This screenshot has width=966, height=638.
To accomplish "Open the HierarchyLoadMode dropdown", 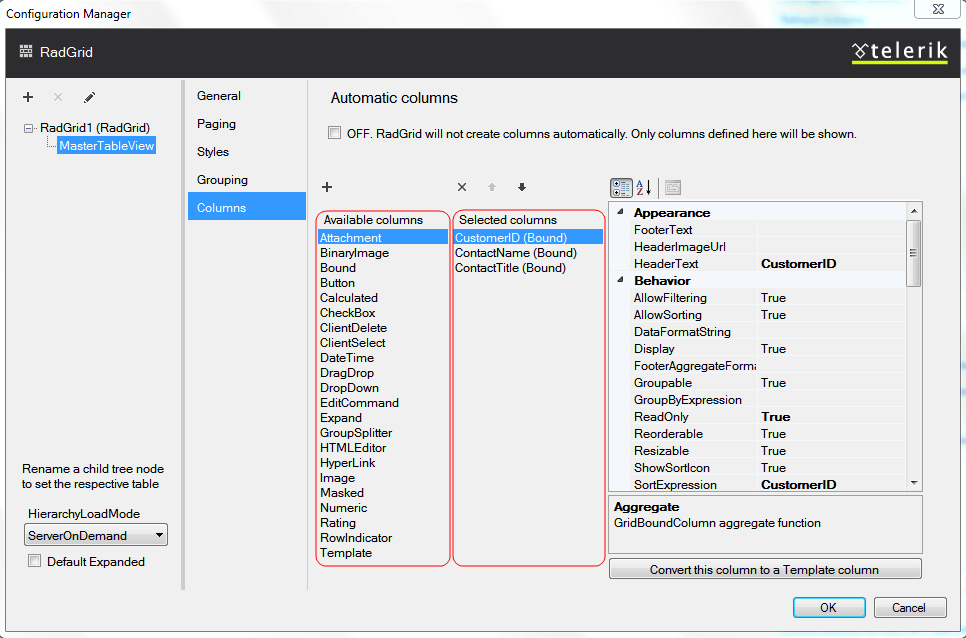I will pos(158,534).
